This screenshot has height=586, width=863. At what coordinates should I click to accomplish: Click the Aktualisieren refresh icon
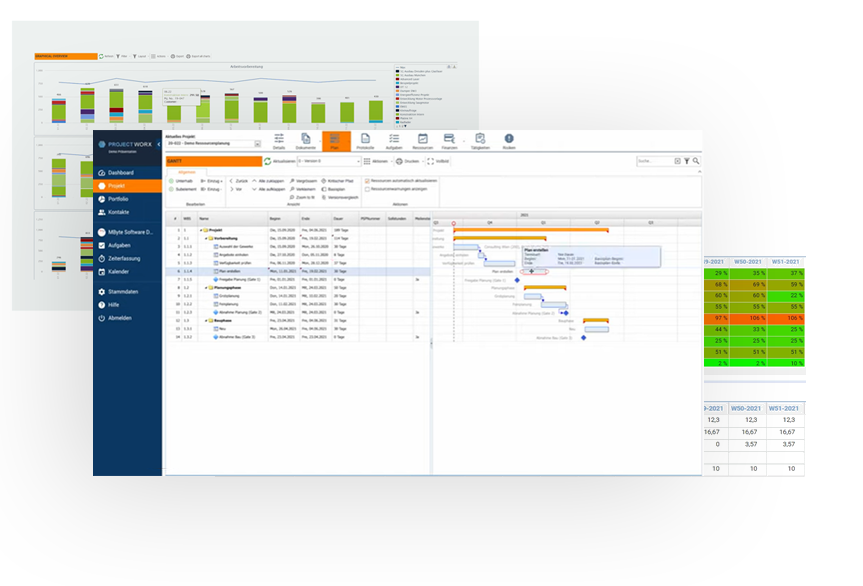268,160
